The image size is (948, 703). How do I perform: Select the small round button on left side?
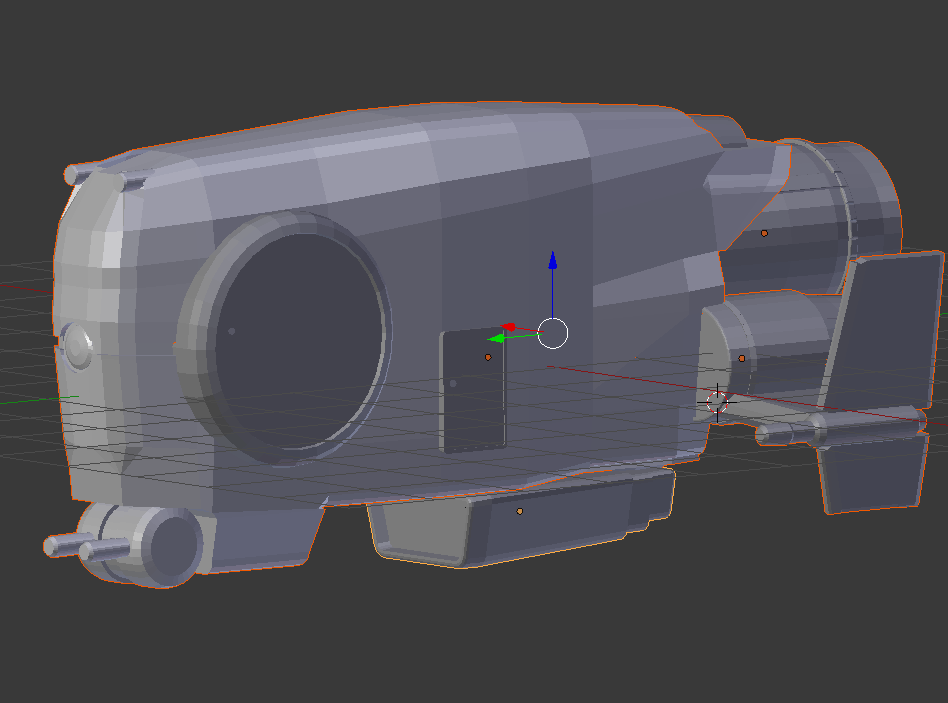(x=77, y=346)
